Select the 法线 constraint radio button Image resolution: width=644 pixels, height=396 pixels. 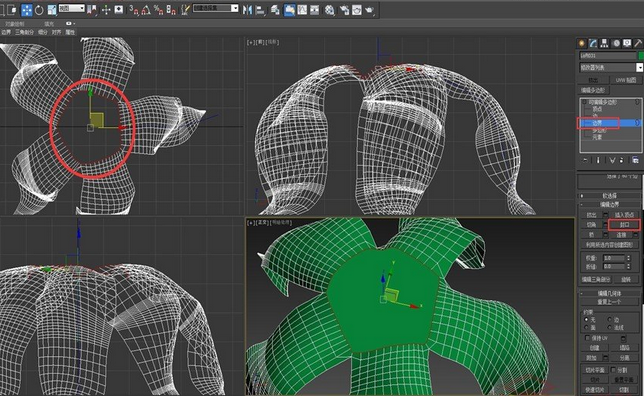(x=610, y=327)
